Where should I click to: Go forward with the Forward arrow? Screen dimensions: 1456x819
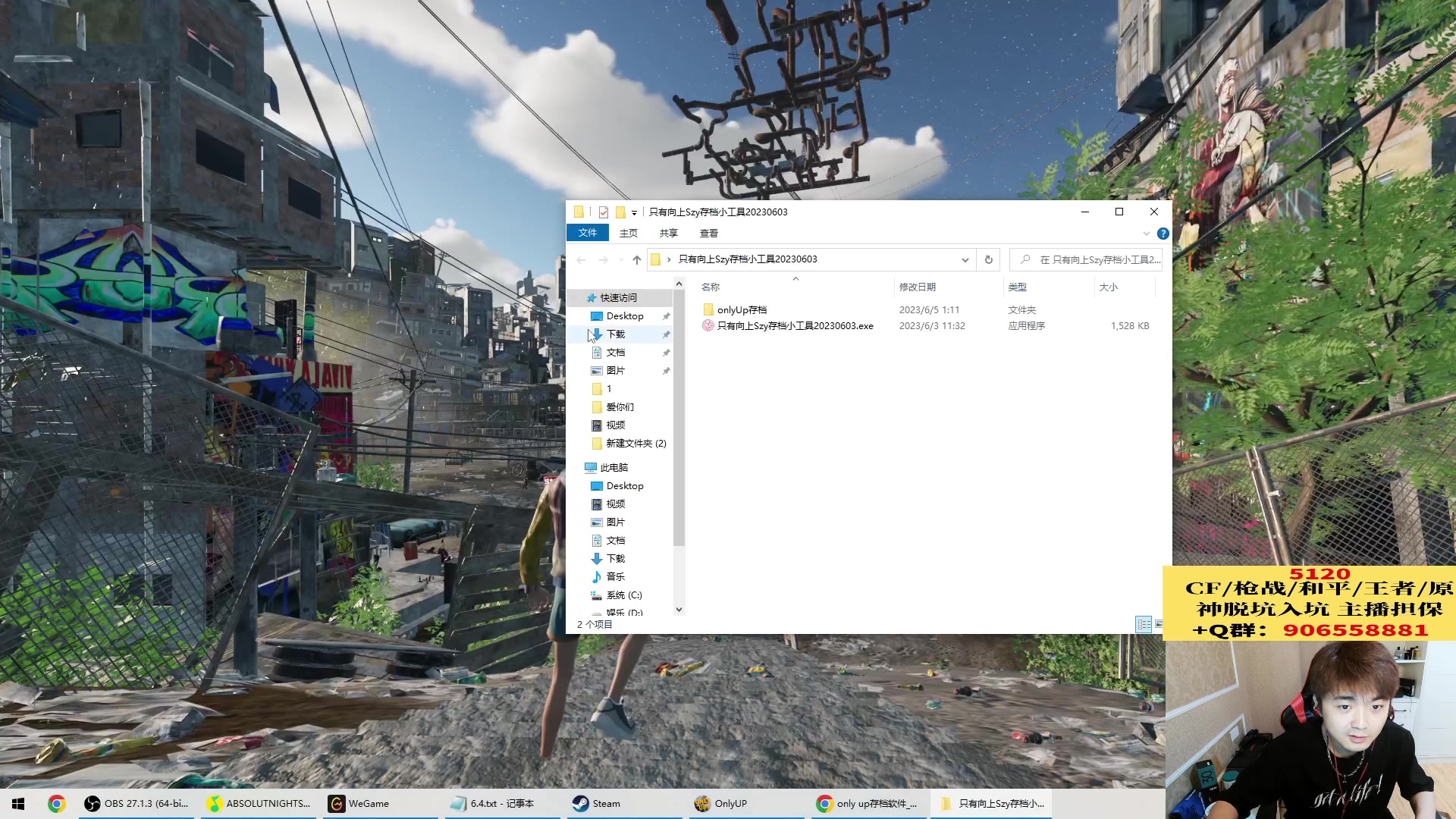[x=604, y=259]
